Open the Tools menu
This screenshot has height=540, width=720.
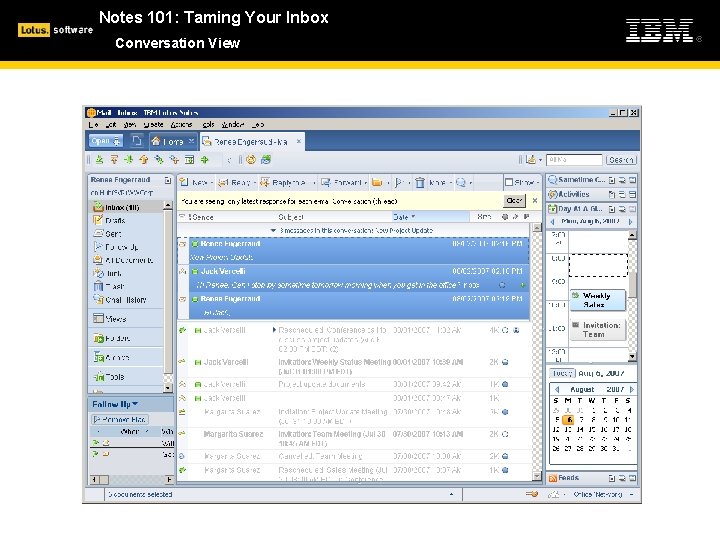tap(208, 124)
